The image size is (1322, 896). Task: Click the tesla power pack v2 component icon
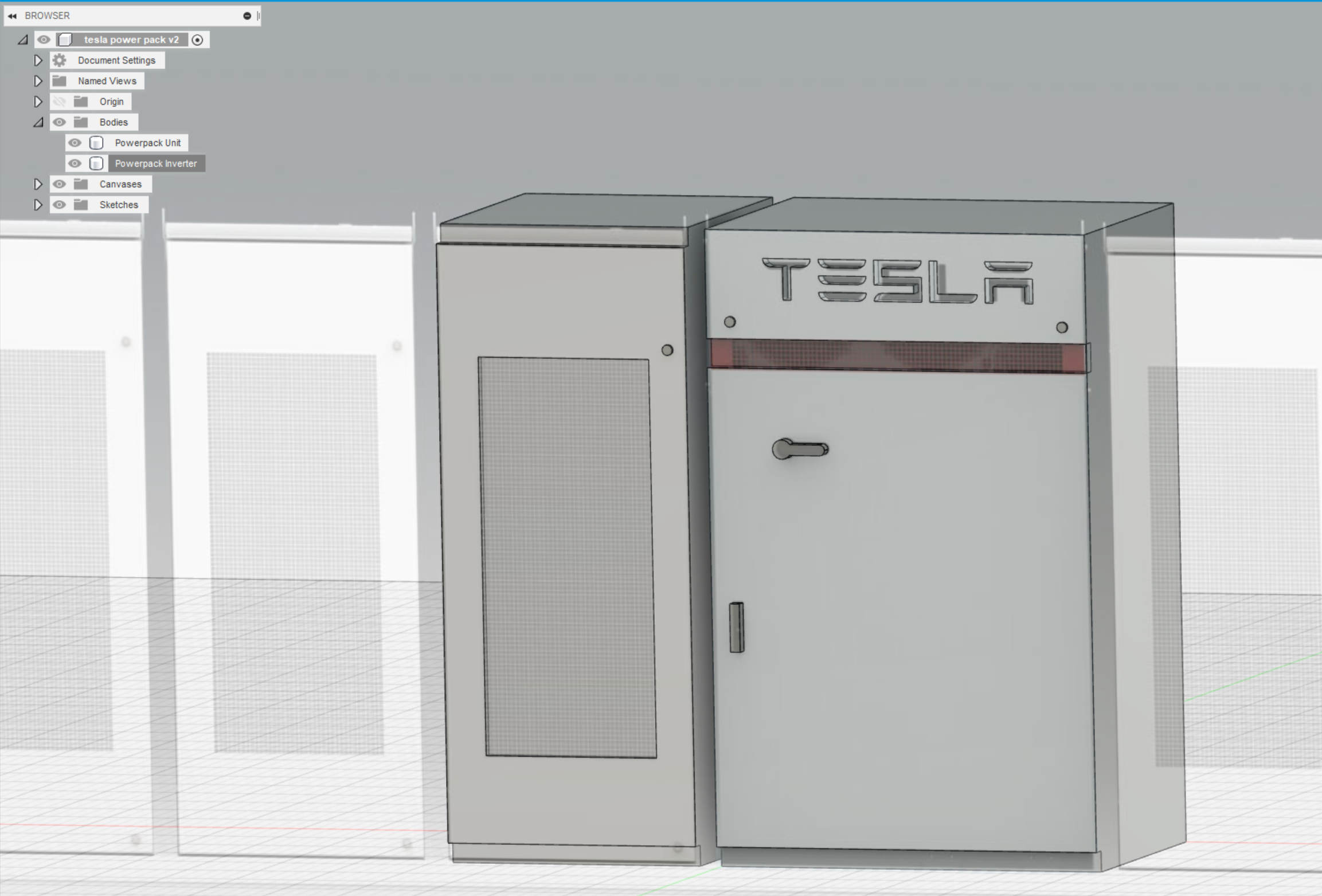pyautogui.click(x=65, y=40)
